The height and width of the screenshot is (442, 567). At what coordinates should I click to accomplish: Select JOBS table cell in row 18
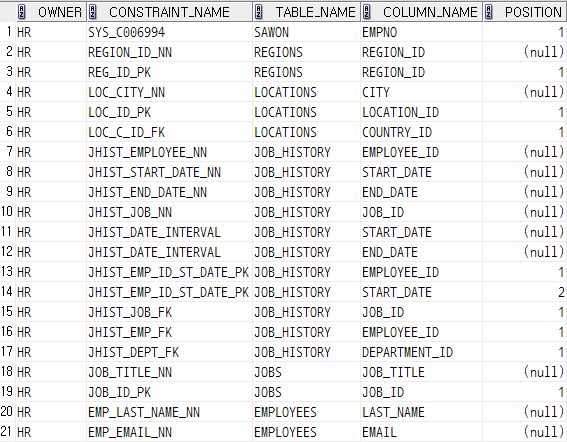[x=307, y=372]
